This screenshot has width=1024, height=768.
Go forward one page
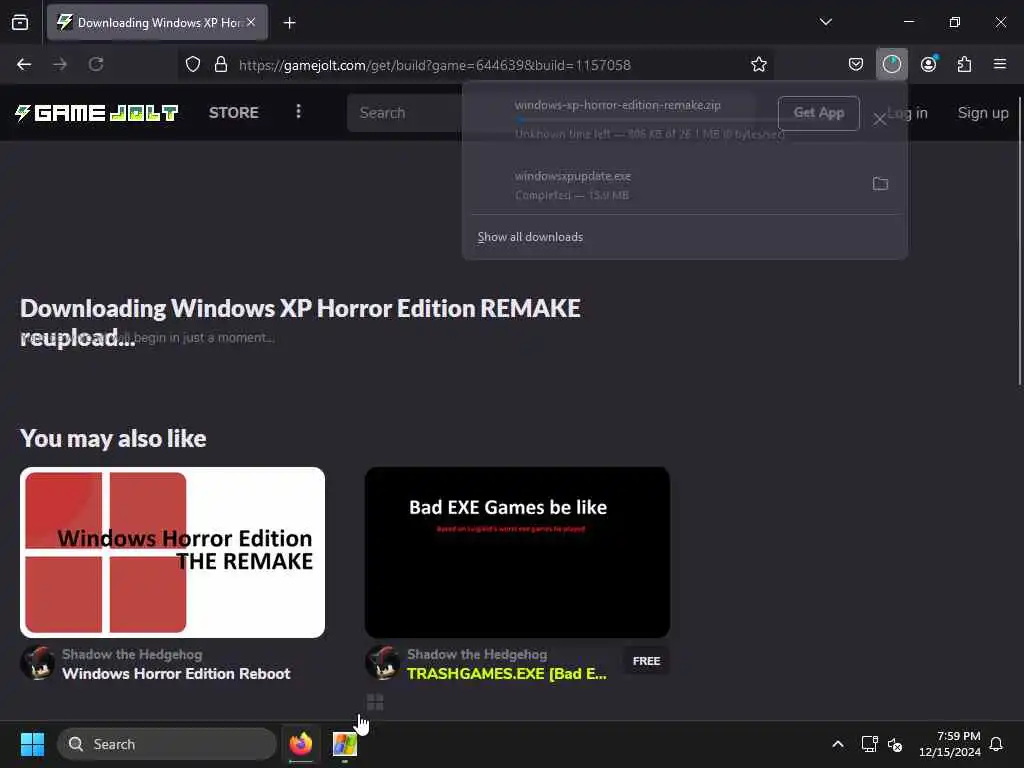coord(60,64)
